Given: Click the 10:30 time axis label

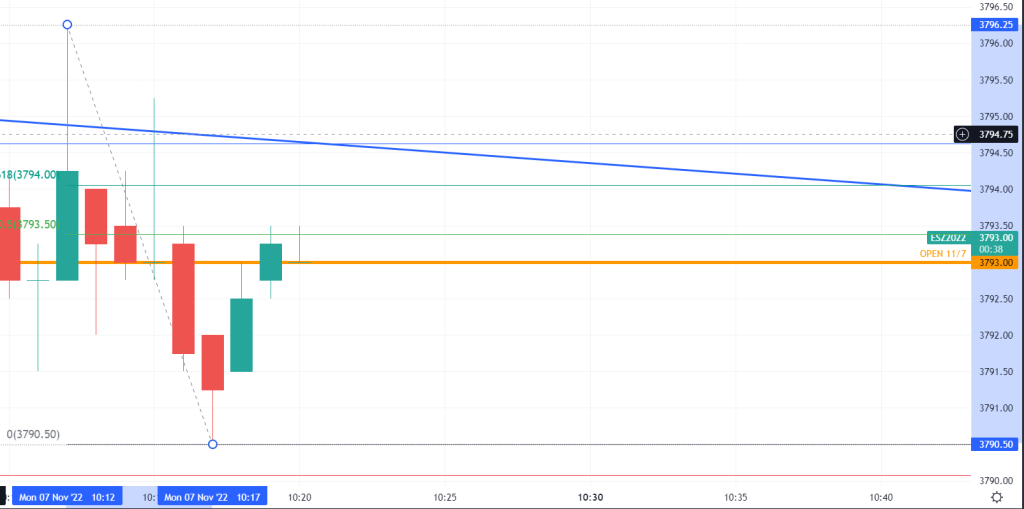Looking at the screenshot, I should (x=590, y=497).
